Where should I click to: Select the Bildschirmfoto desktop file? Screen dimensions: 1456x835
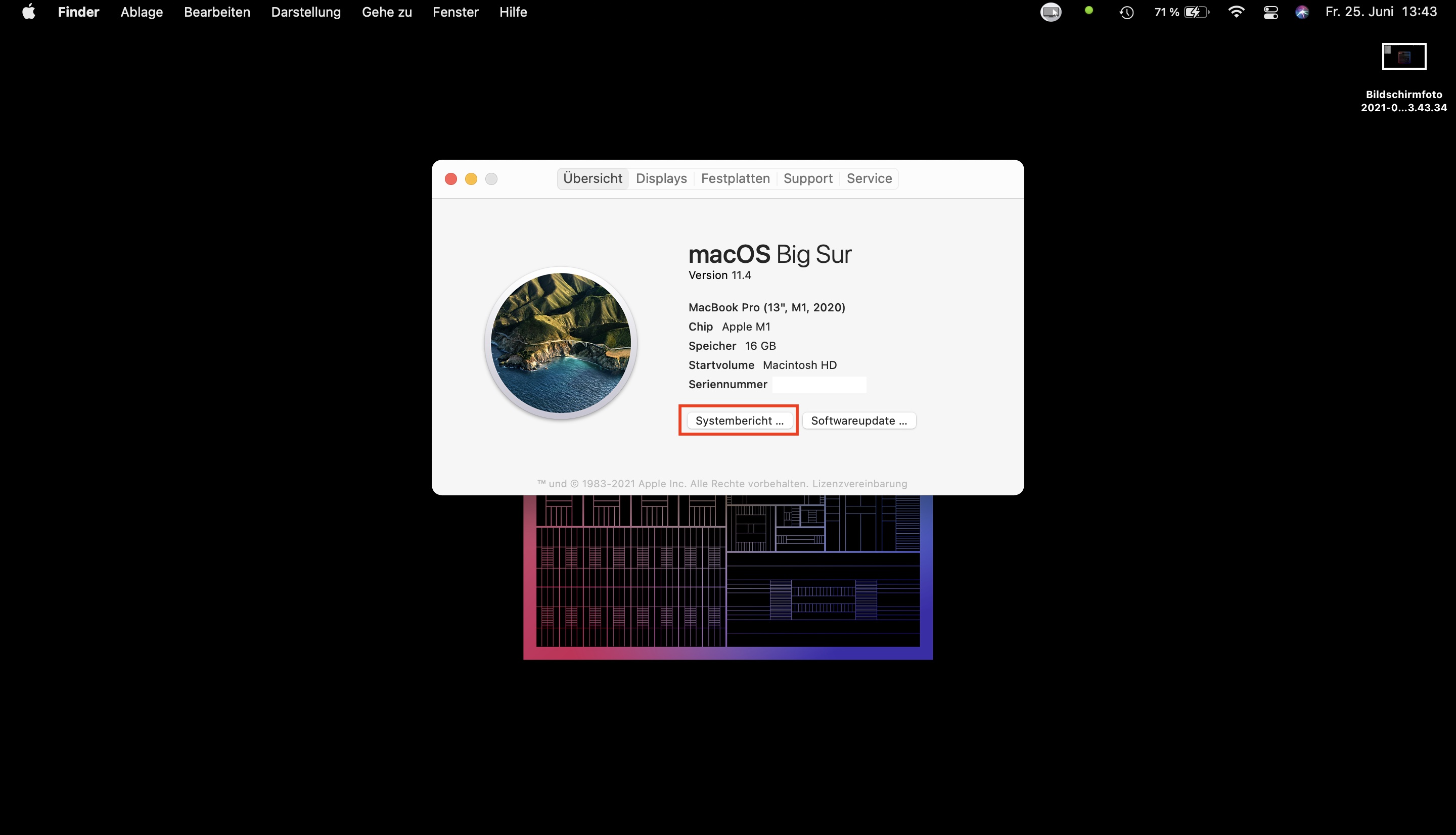coord(1403,57)
